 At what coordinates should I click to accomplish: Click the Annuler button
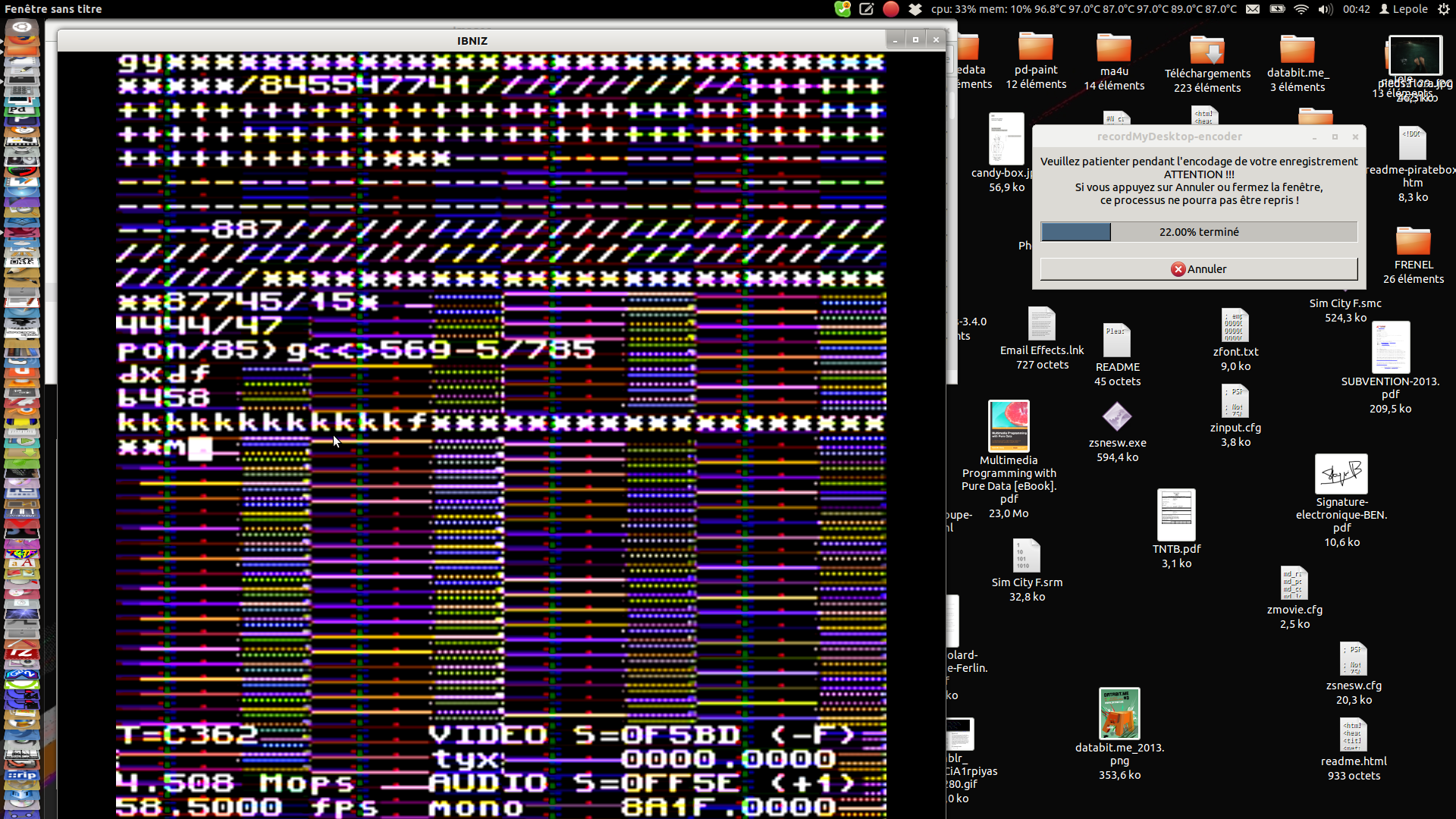[1198, 269]
